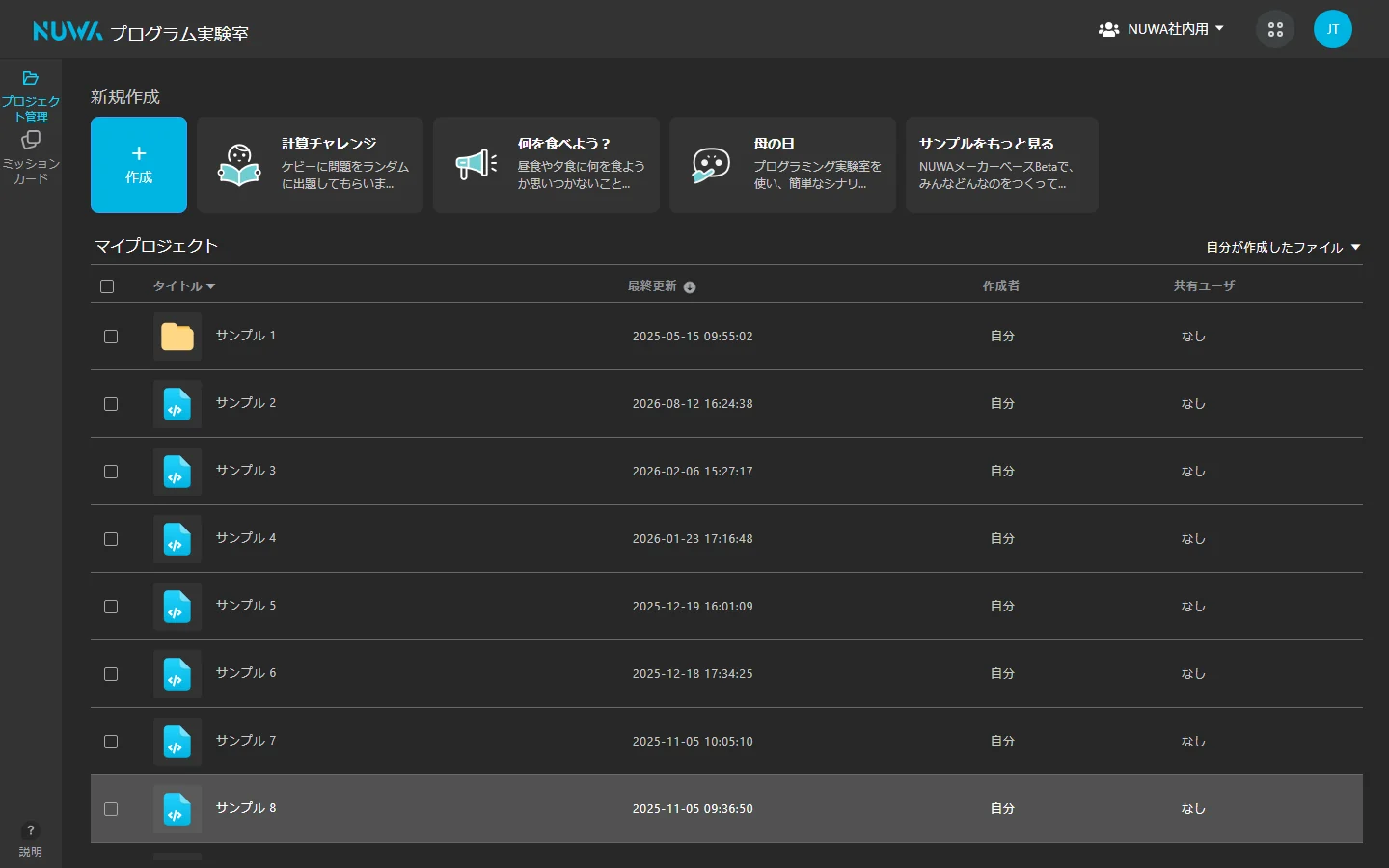The image size is (1389, 868).
Task: Click the code file icon of サンプル 4
Action: (x=177, y=539)
